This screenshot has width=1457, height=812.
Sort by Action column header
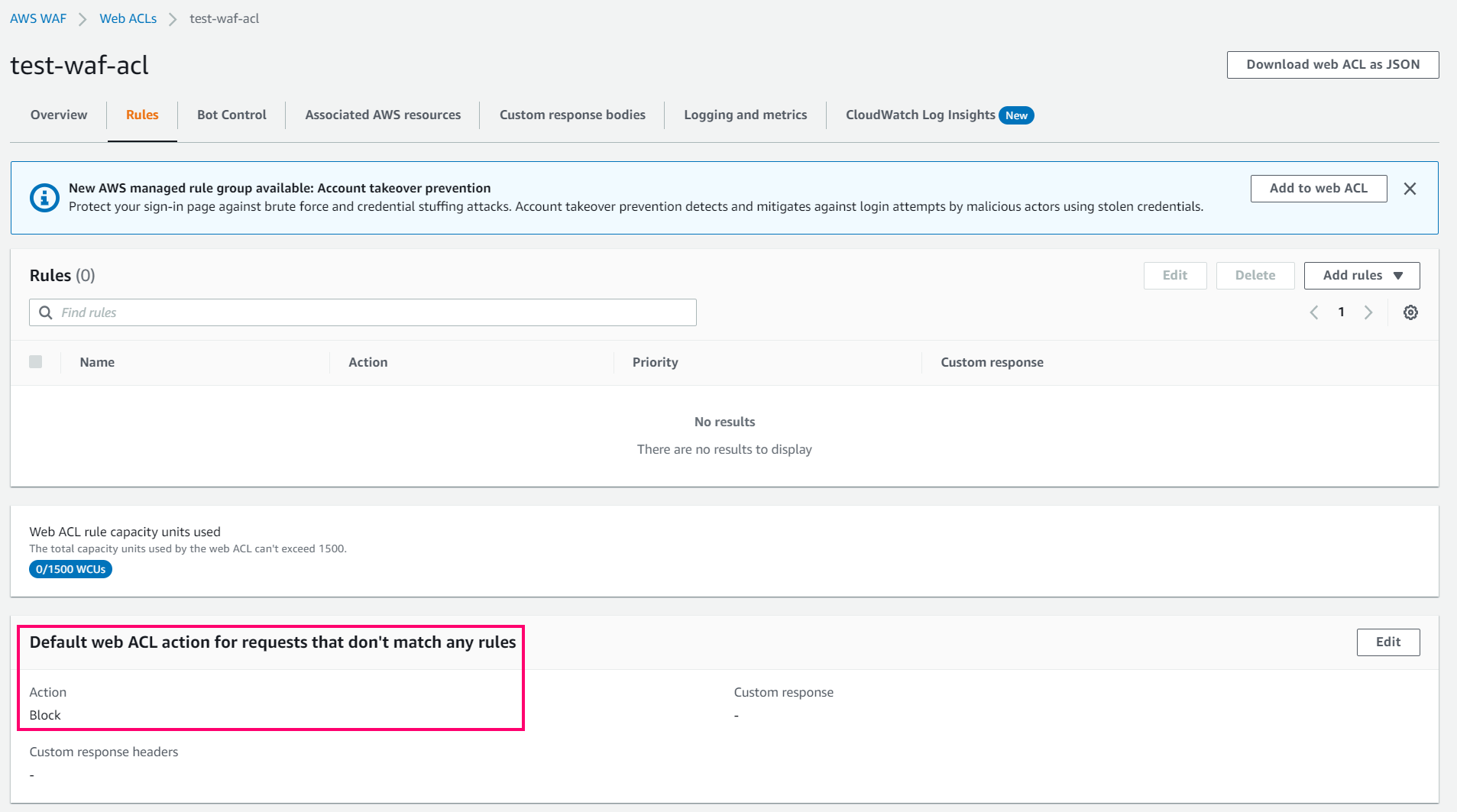(x=367, y=362)
